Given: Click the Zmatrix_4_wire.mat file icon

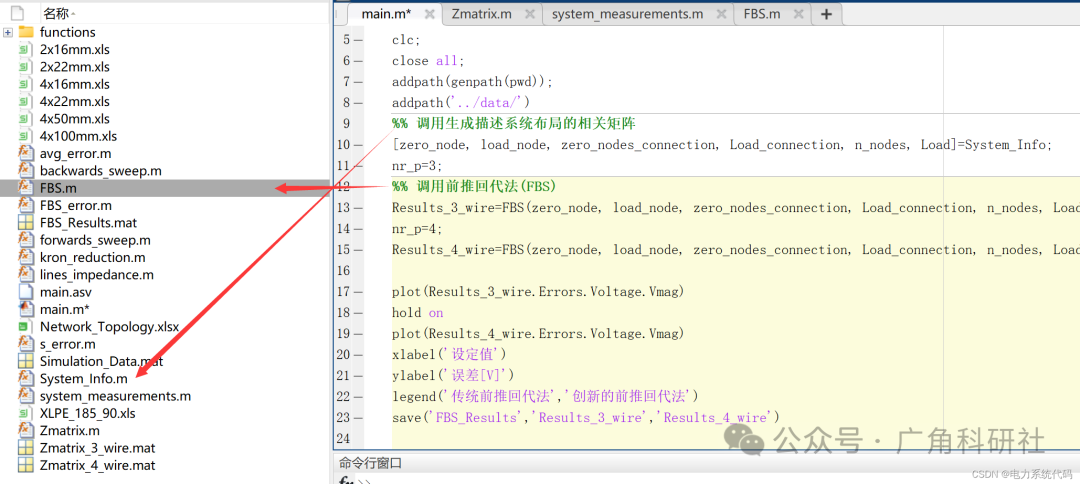Looking at the screenshot, I should click(x=25, y=465).
